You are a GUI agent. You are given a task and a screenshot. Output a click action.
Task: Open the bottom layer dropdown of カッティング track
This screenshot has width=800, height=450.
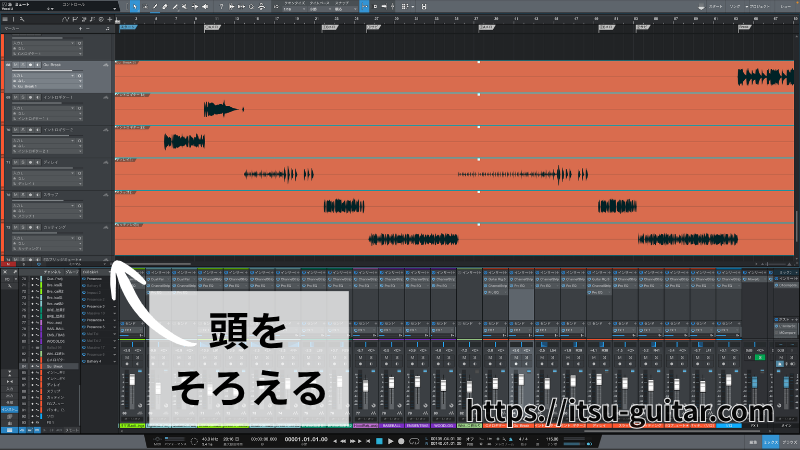pos(47,249)
